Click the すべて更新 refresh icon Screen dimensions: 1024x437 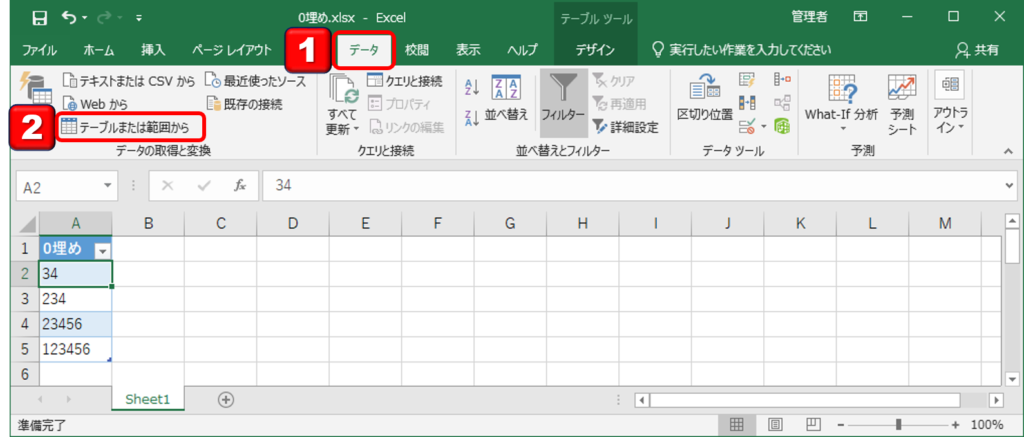344,89
